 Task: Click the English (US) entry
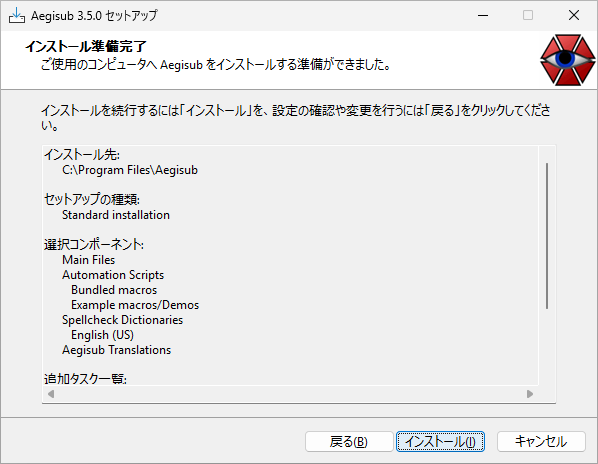(102, 335)
